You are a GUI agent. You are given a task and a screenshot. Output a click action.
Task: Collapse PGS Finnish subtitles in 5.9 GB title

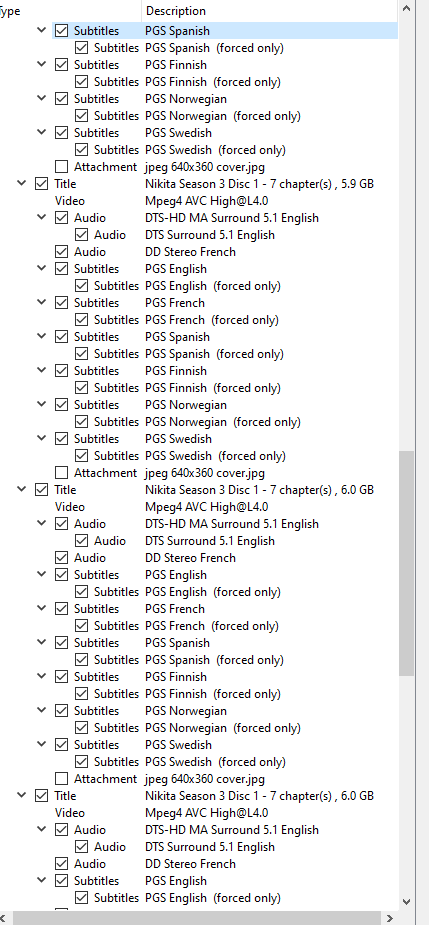(x=42, y=370)
